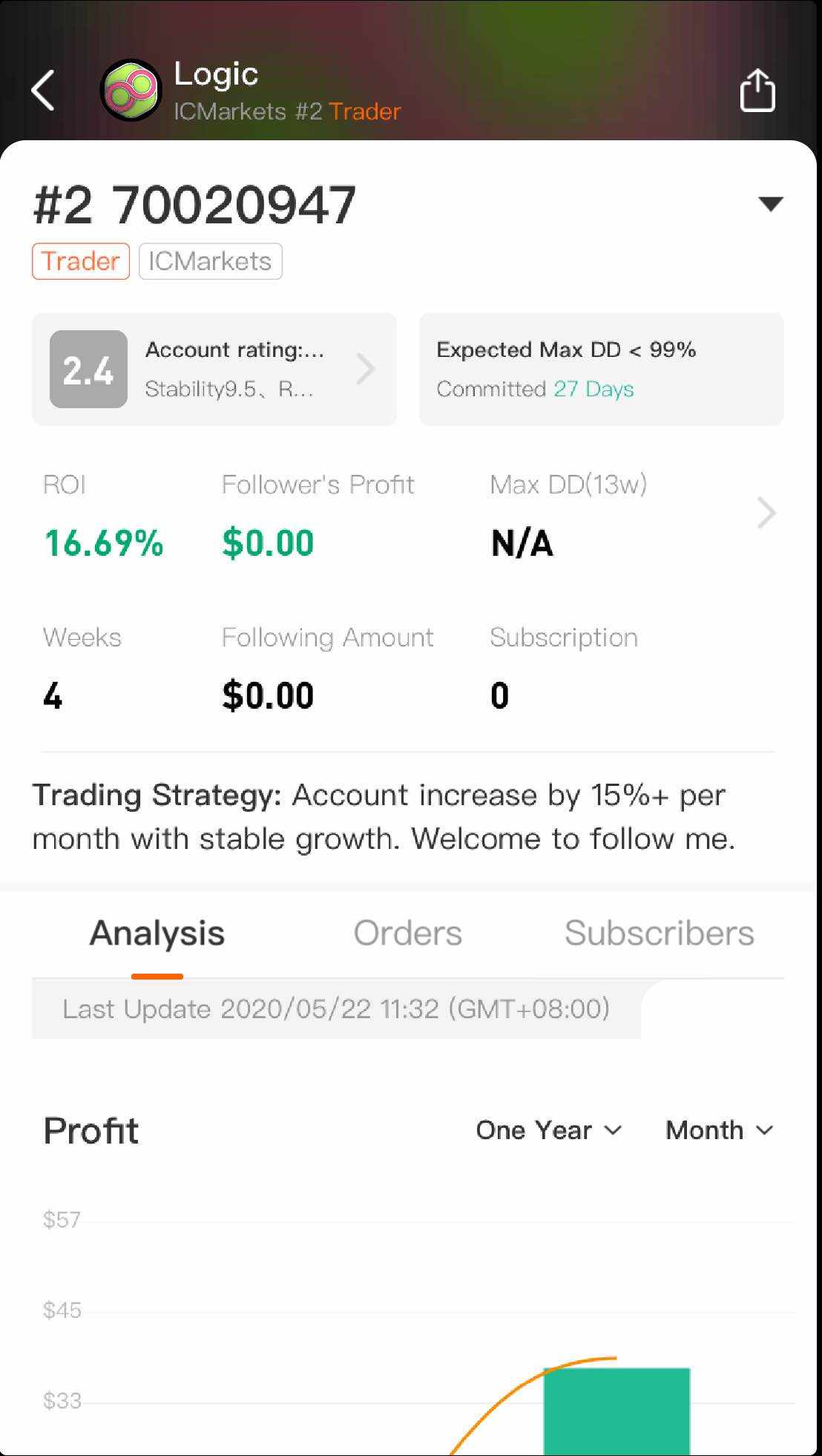Screen dimensions: 822x1456
Task: Open the Month interval dropdown
Action: [x=719, y=1130]
